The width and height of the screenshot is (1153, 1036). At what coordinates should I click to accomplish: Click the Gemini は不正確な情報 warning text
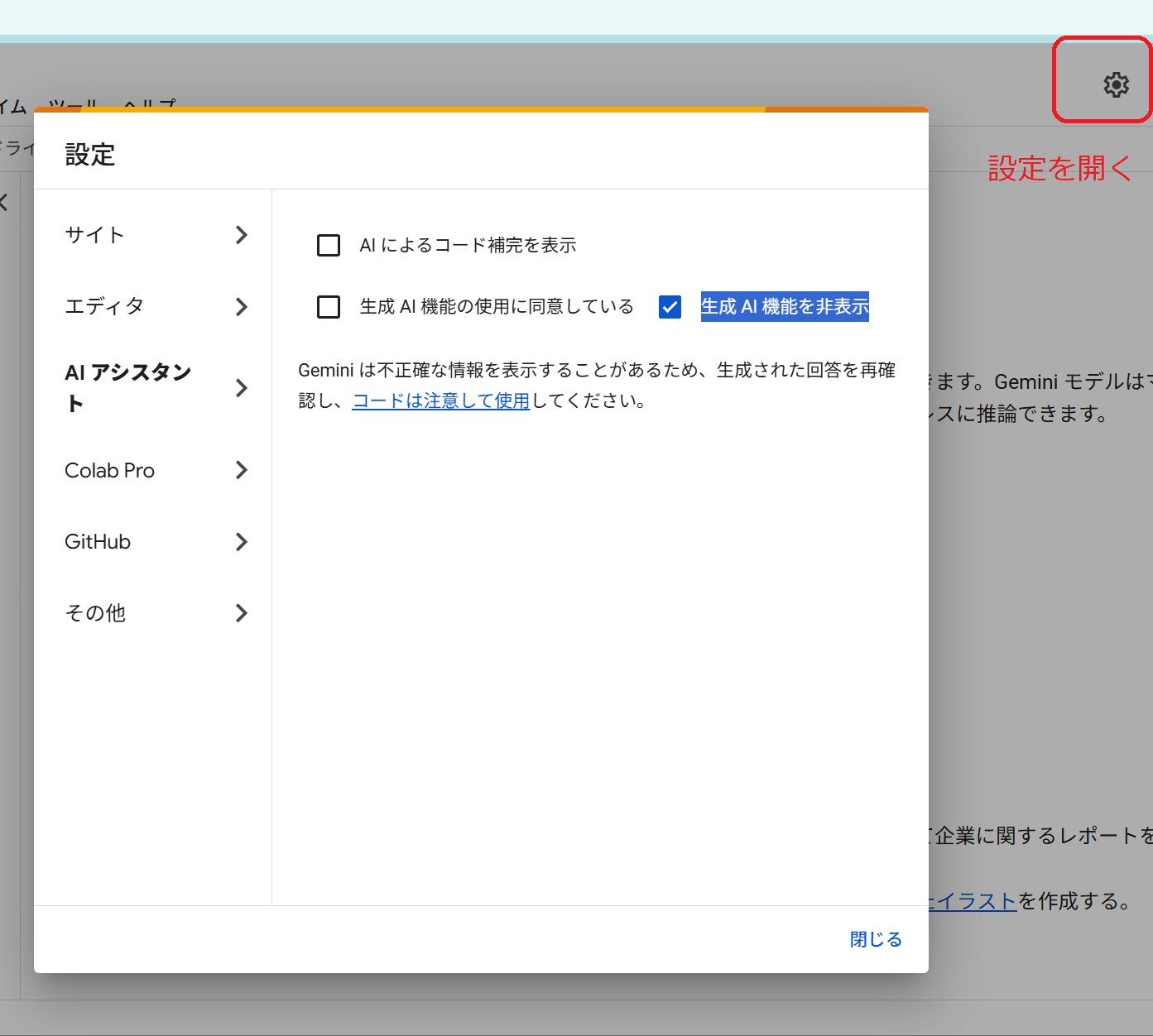point(597,385)
